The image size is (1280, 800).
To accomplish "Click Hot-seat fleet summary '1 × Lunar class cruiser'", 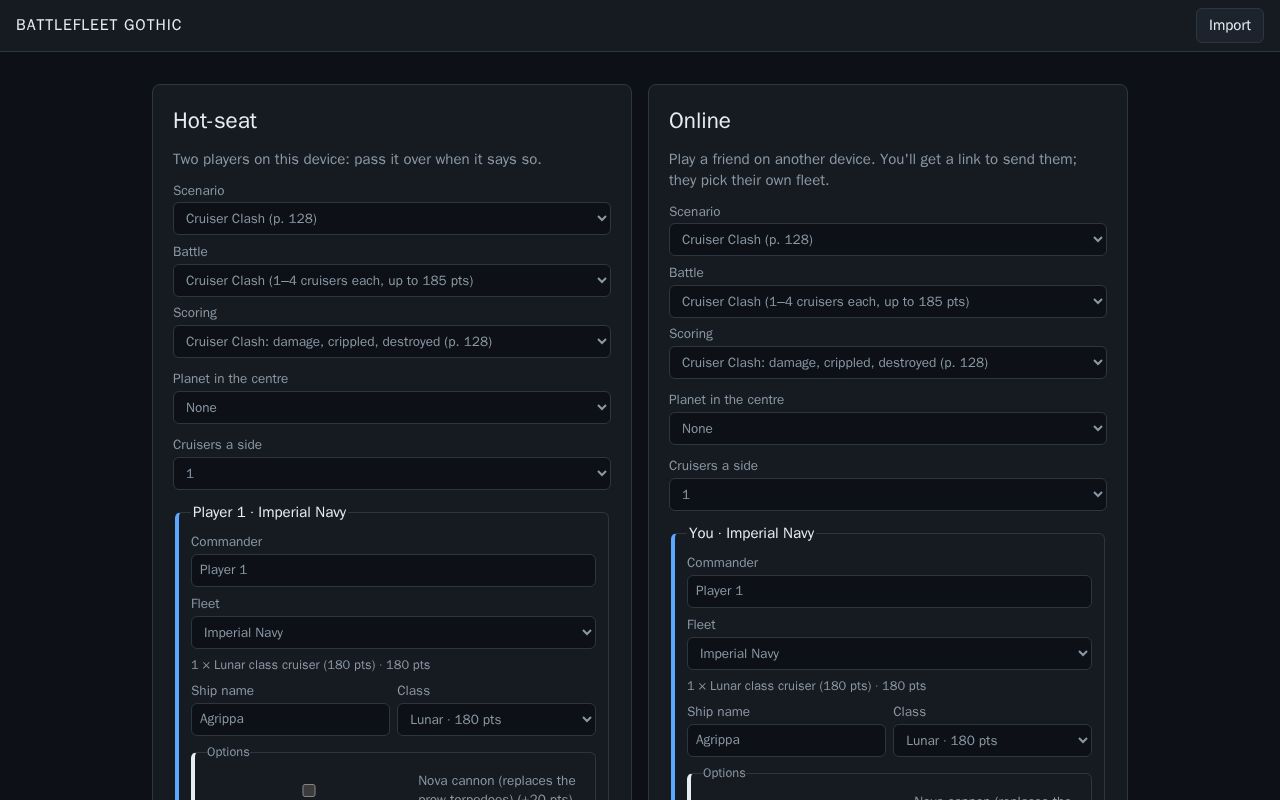I will coord(311,665).
